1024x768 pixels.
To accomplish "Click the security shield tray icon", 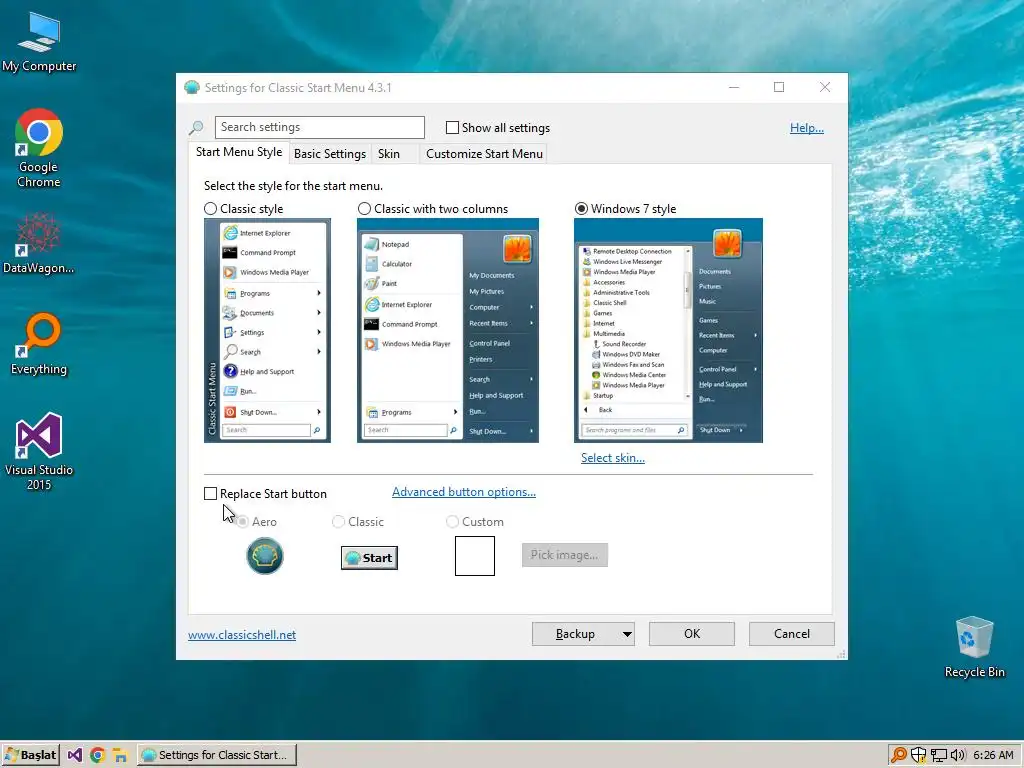I will (918, 756).
